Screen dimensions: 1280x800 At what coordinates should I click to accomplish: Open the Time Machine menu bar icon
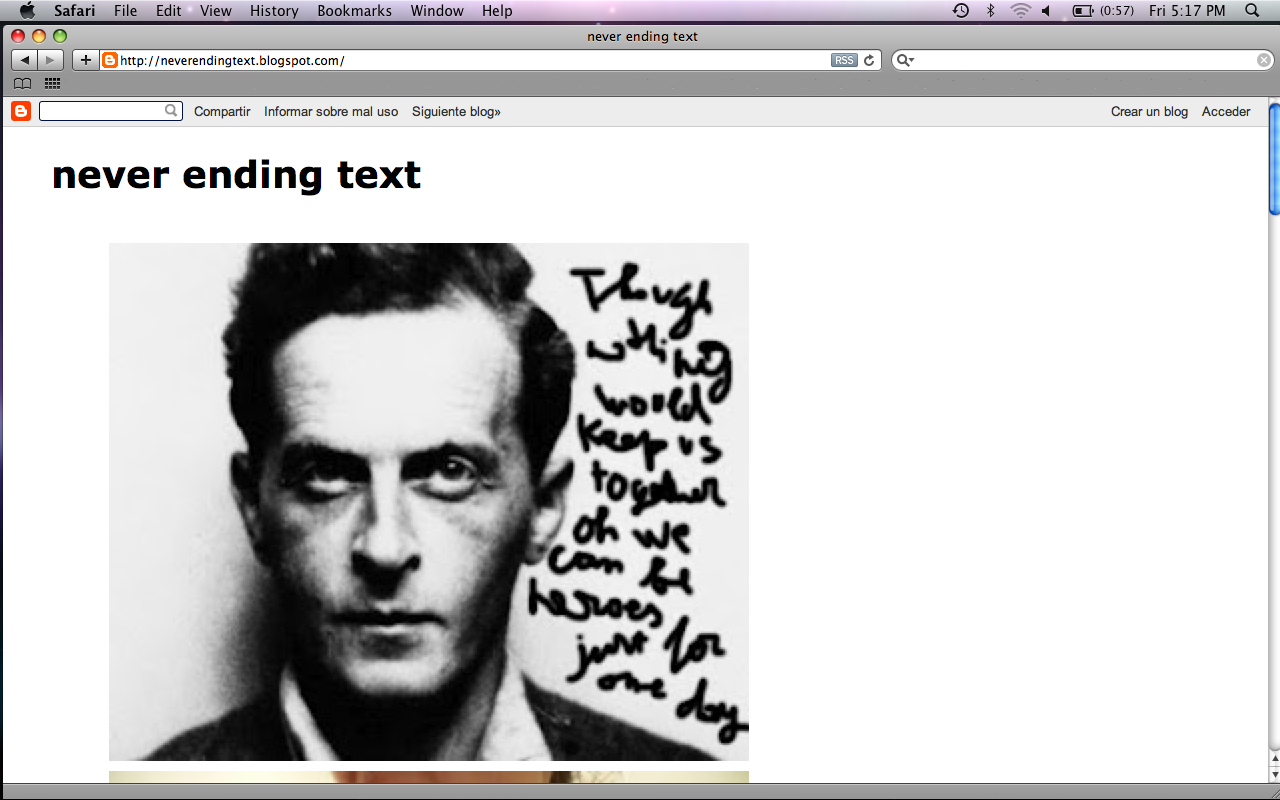pyautogui.click(x=961, y=11)
